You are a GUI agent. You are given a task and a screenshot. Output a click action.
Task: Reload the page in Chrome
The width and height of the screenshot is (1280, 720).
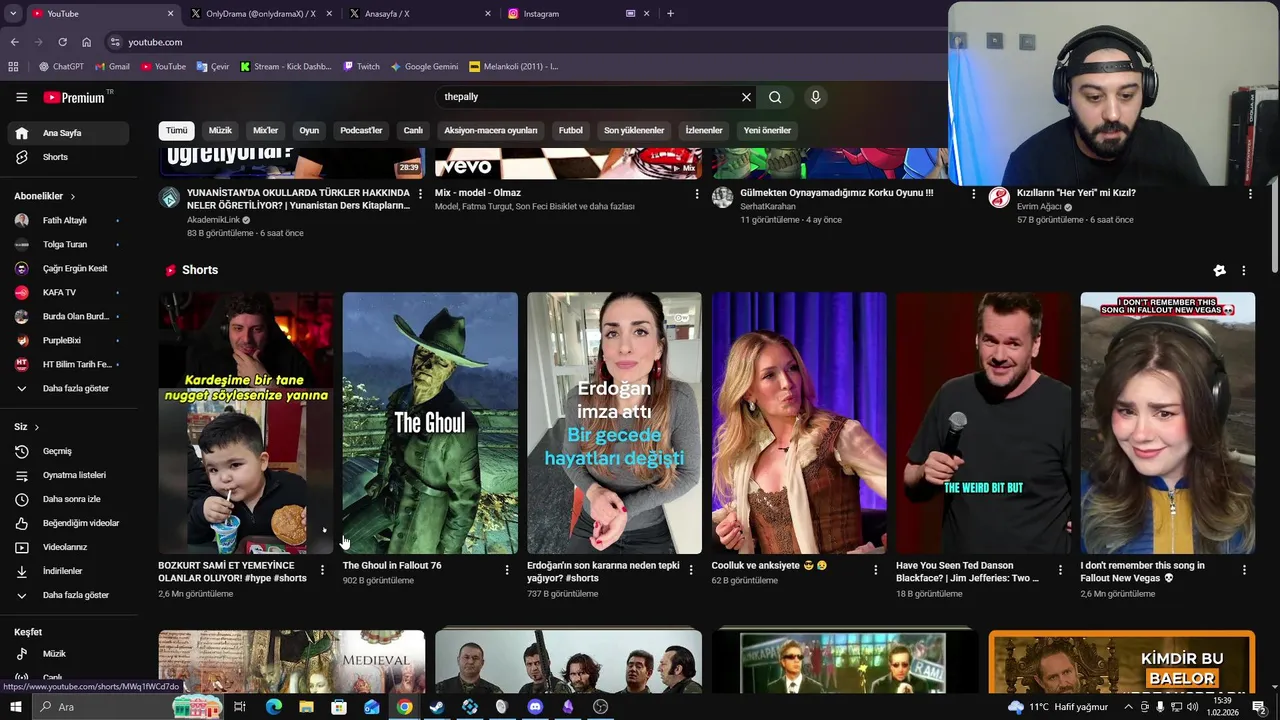[62, 42]
